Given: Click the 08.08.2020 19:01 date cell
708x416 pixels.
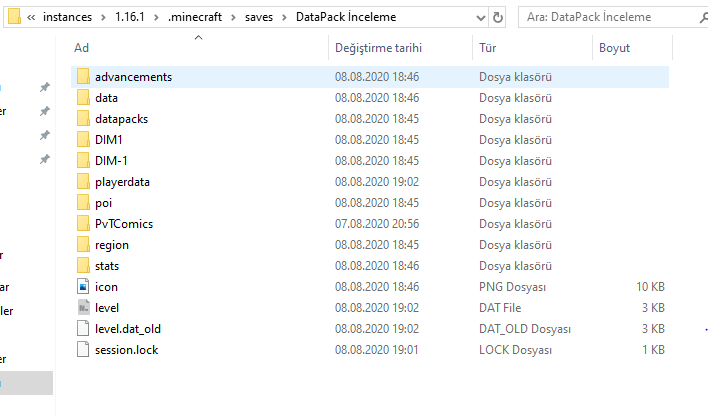Looking at the screenshot, I should tap(377, 350).
